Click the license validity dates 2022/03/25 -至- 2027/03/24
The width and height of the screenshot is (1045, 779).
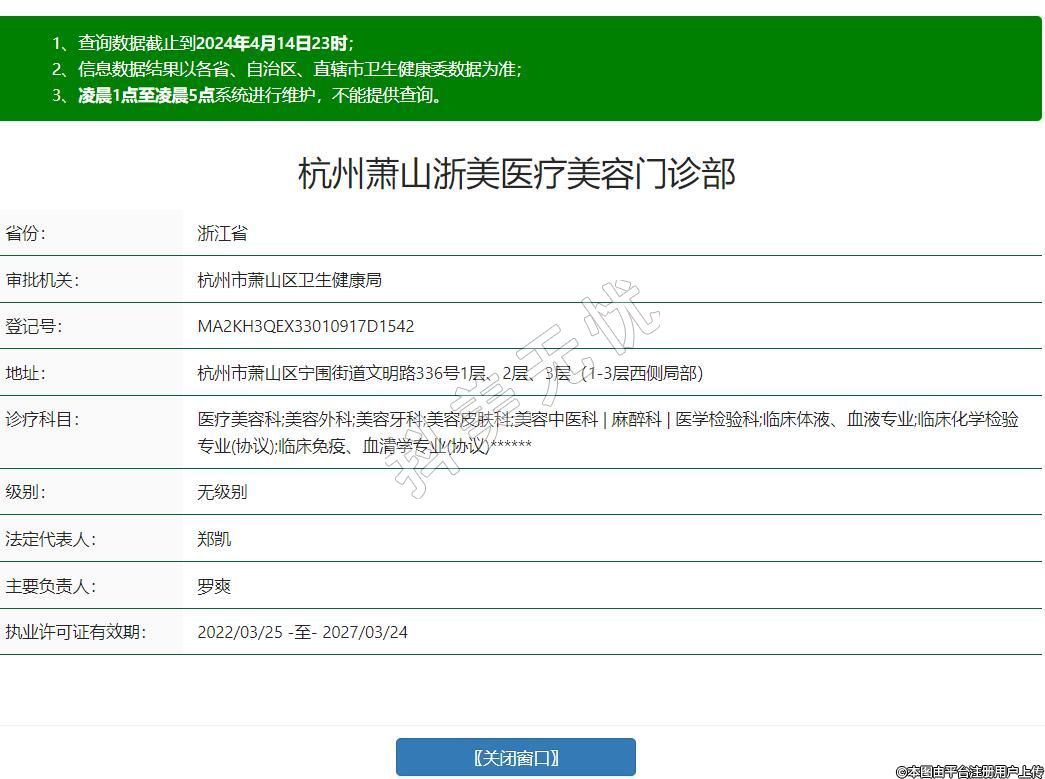(302, 632)
